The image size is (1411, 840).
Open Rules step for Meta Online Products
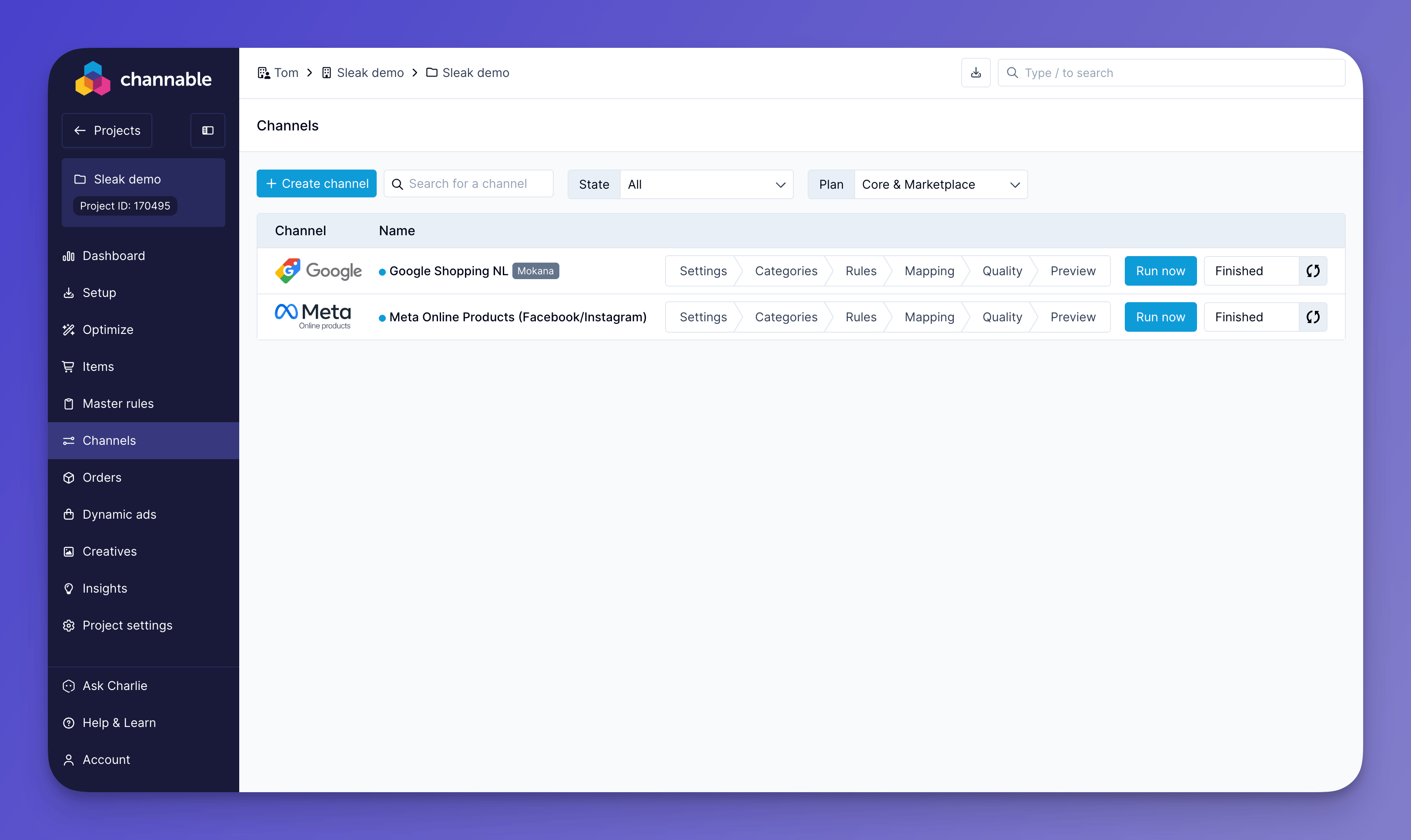click(861, 317)
